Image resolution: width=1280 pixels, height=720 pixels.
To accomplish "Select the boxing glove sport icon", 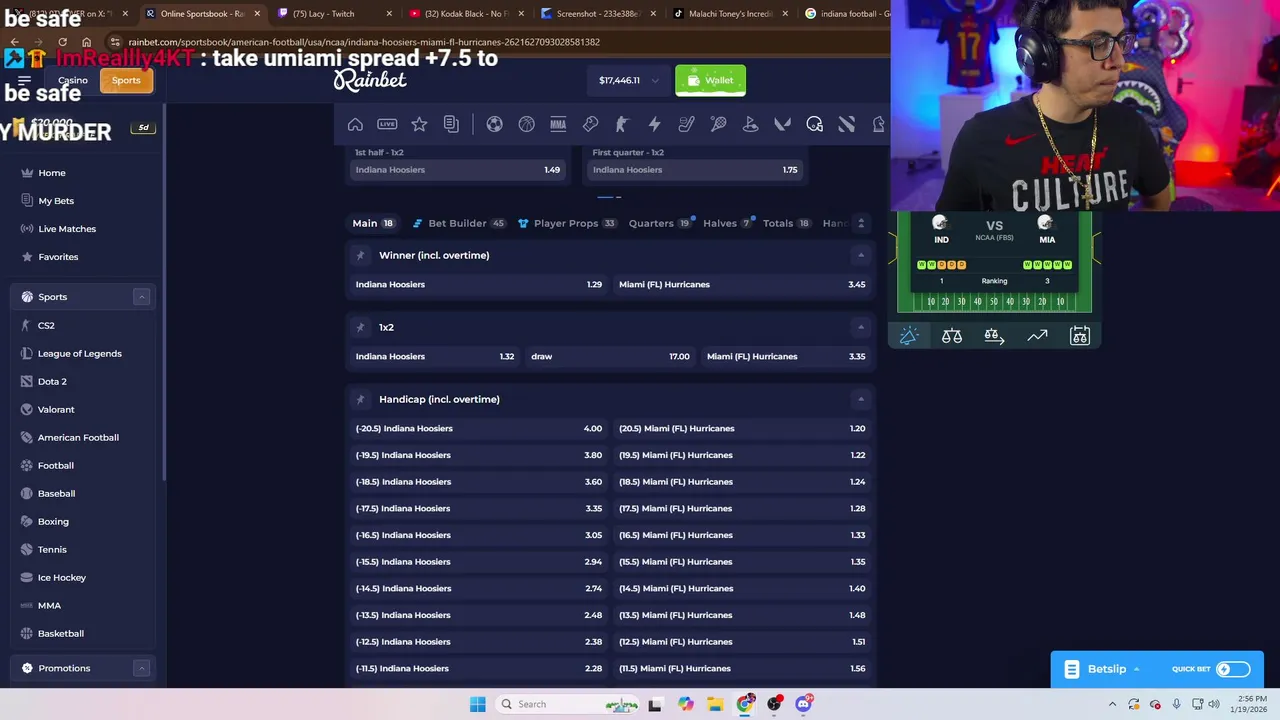I will pos(590,124).
